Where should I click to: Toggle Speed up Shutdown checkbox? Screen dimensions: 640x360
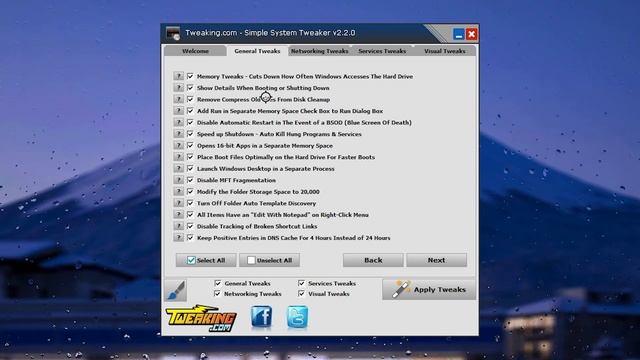coord(190,133)
